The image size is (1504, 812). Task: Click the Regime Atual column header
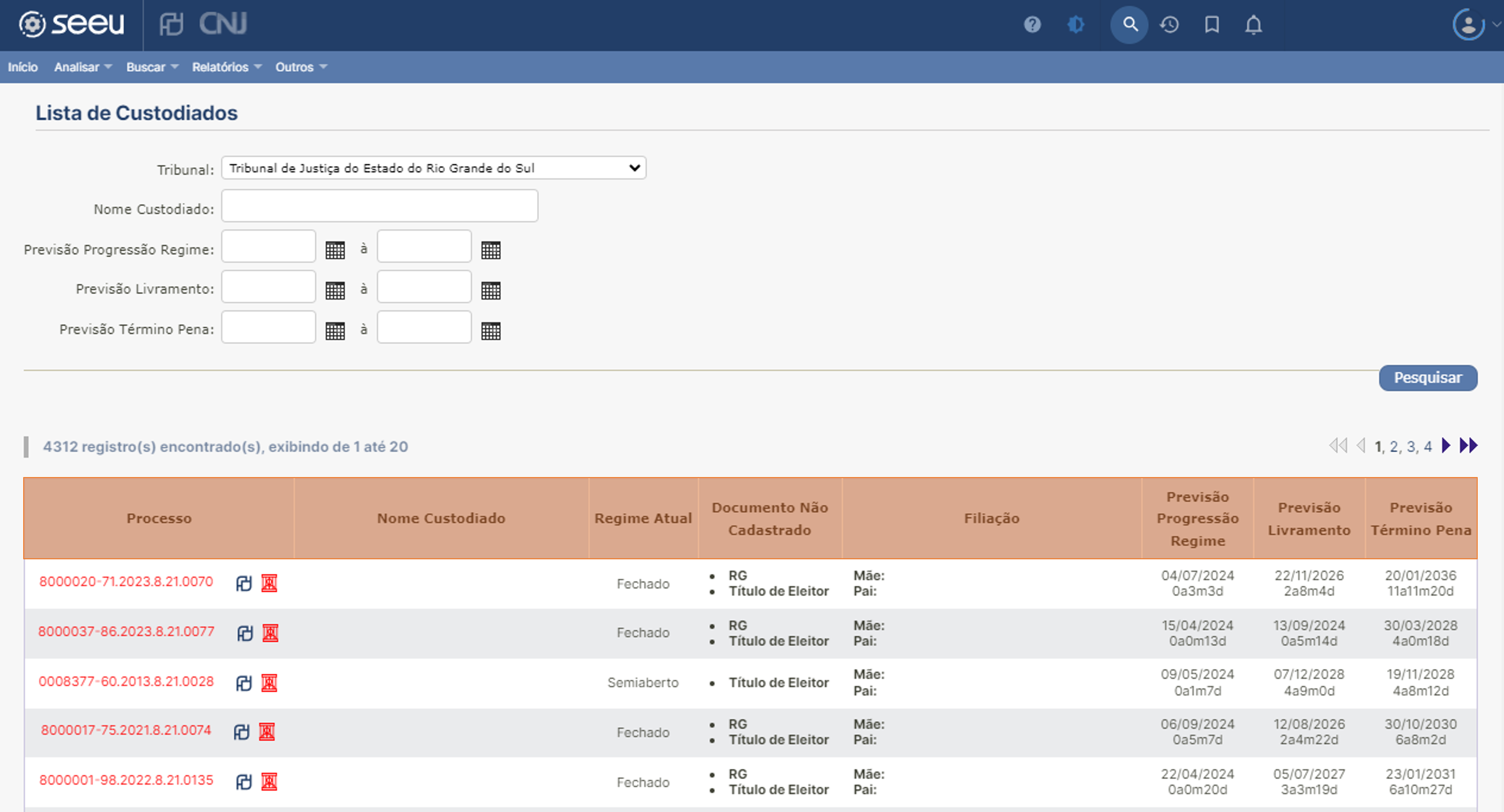click(x=643, y=519)
